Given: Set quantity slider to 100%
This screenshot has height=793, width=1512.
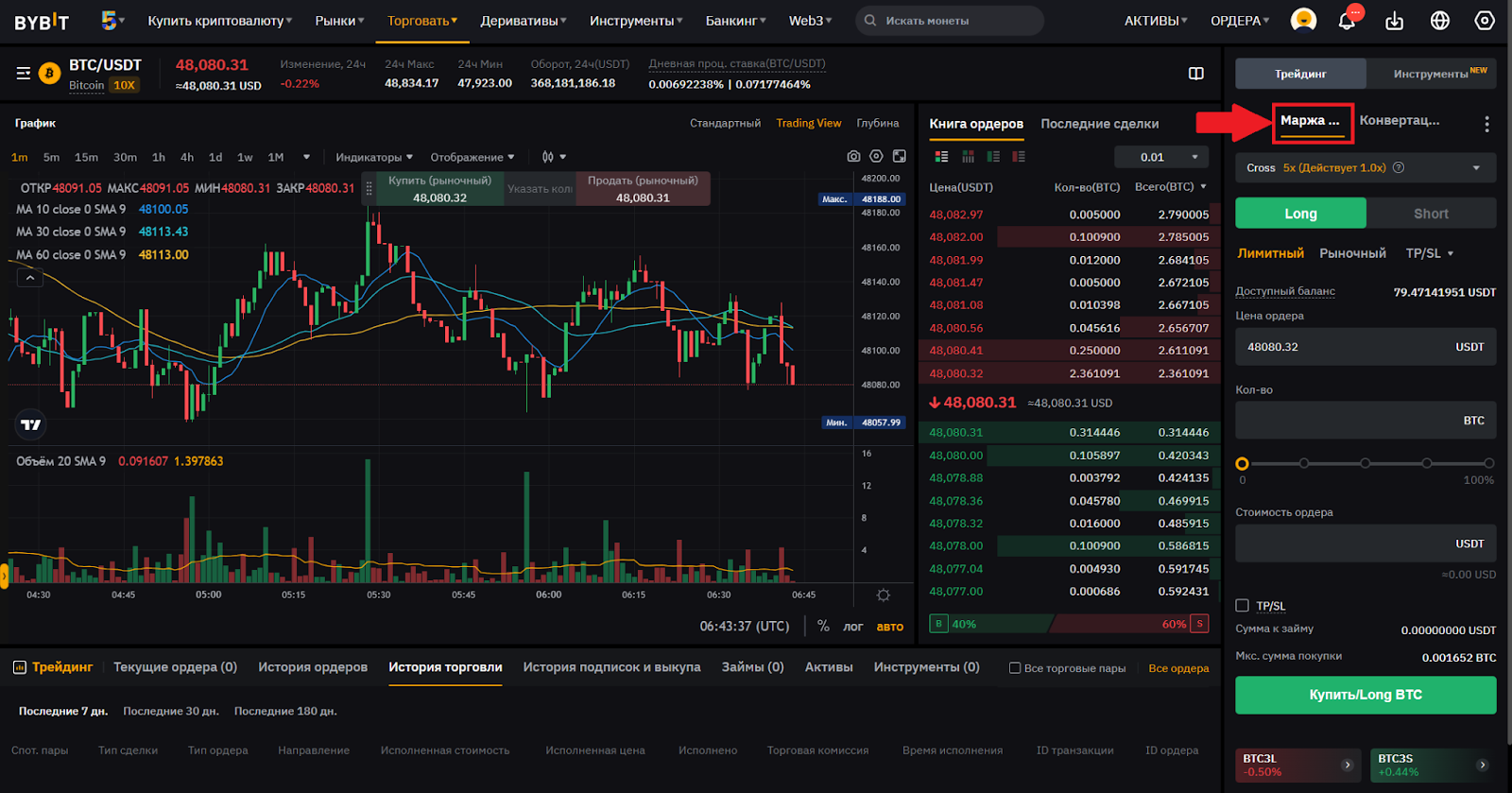Looking at the screenshot, I should tap(1488, 463).
